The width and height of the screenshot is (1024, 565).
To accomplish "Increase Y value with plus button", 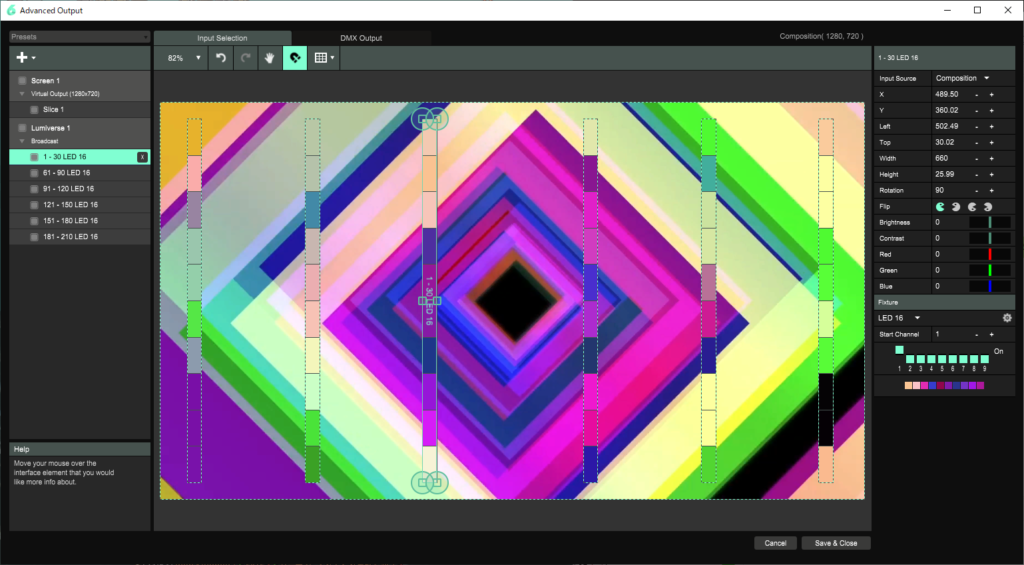I will [x=991, y=110].
